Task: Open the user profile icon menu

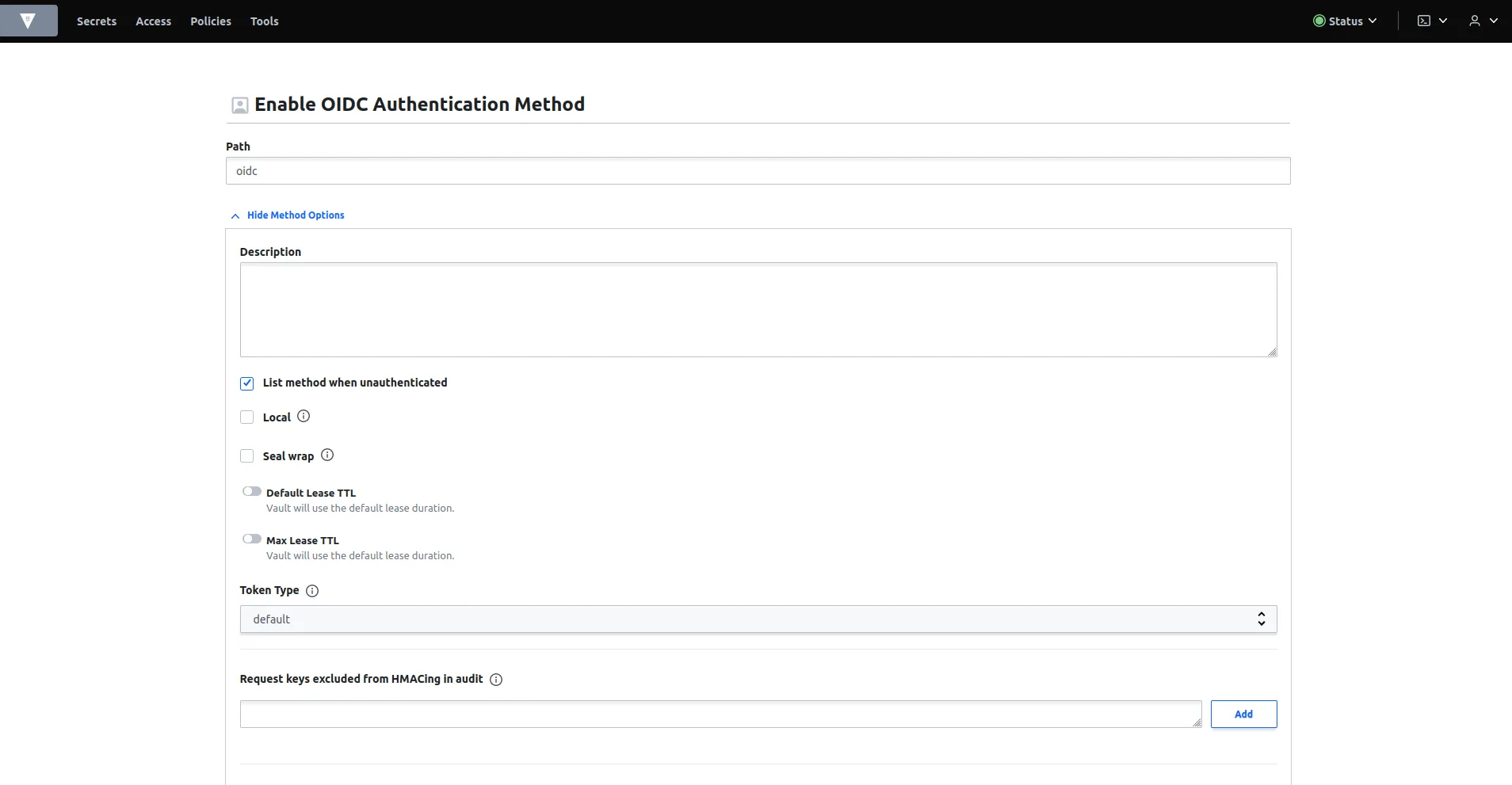Action: 1474,21
